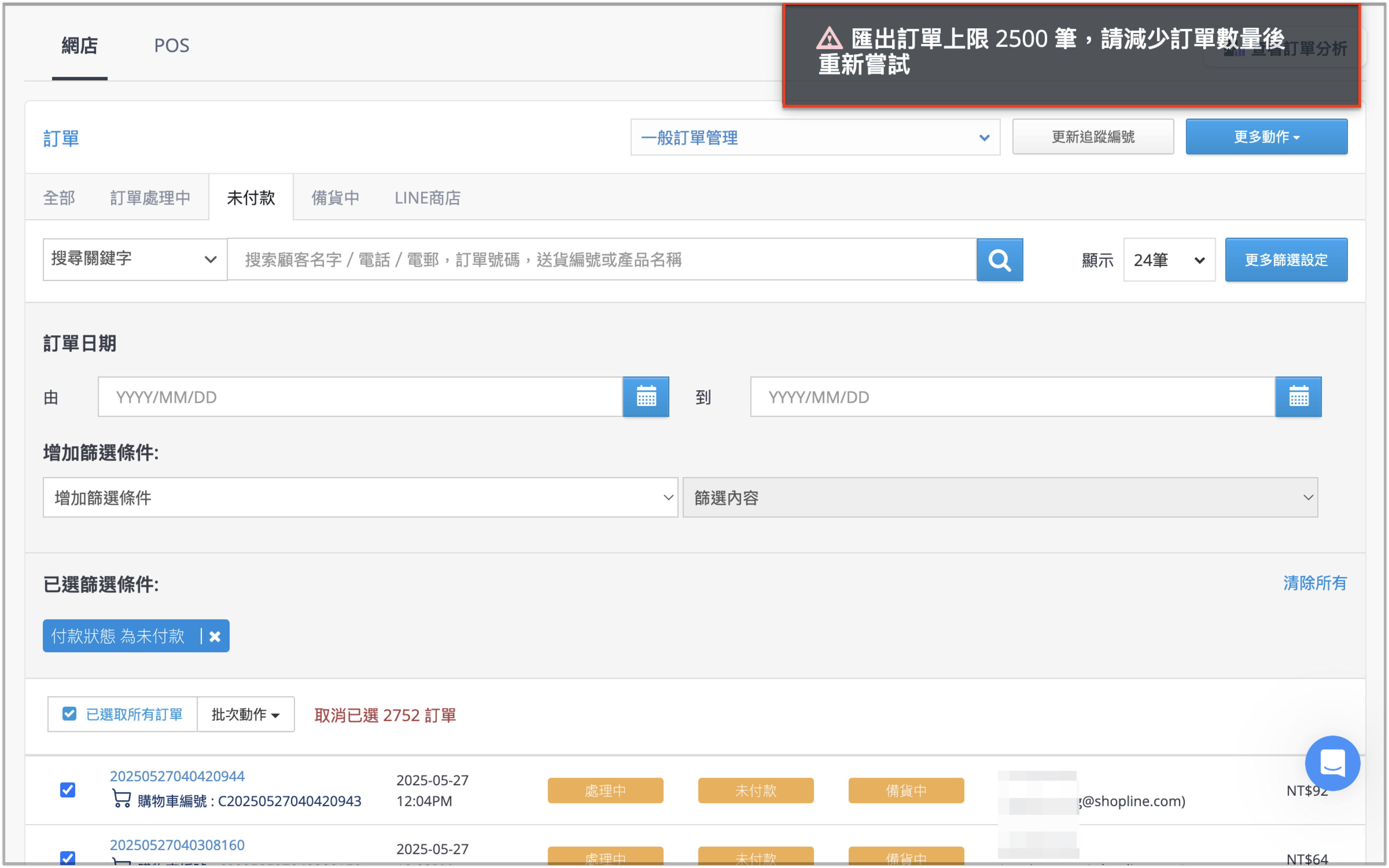Remove the 付款狀態 為未付款 filter tag
Screen dimensions: 1389x868
pos(215,636)
